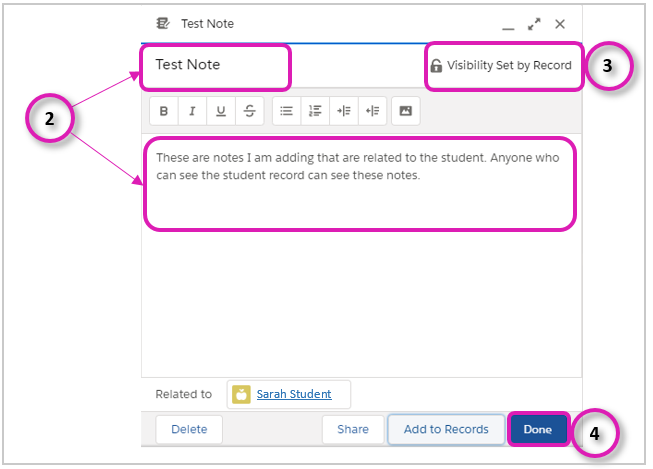Viewport: 653px width, 469px height.
Task: Click Done to save the note
Action: point(538,429)
